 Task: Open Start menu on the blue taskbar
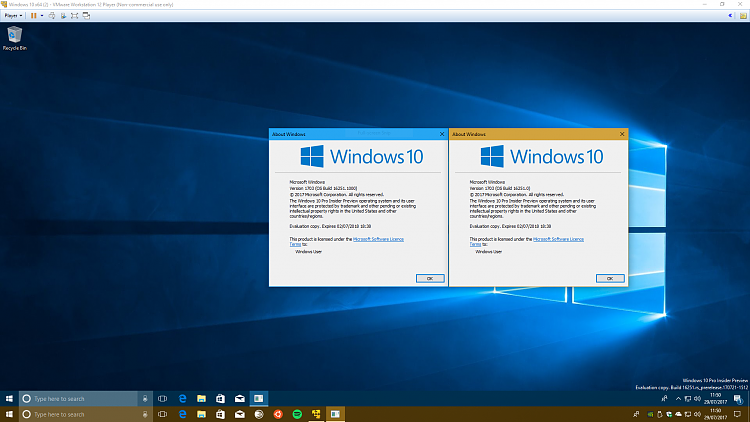(x=9, y=399)
